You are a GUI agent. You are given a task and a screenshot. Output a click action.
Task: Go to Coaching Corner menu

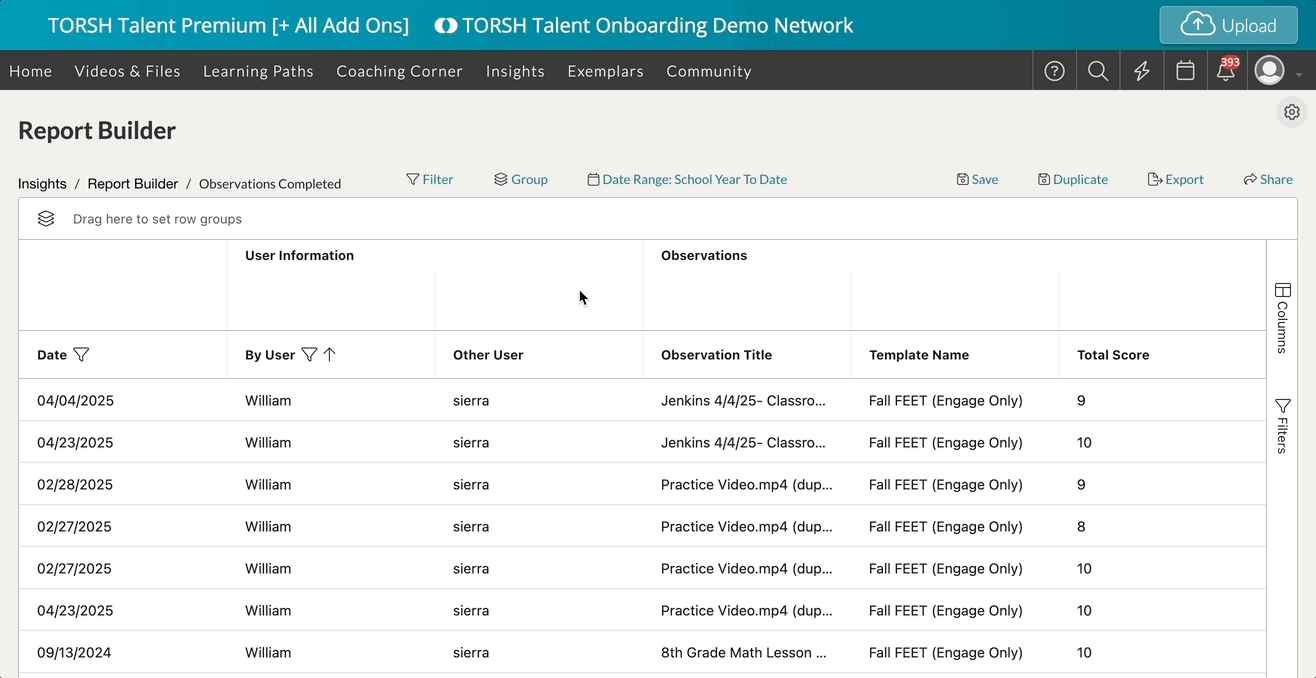coord(399,71)
